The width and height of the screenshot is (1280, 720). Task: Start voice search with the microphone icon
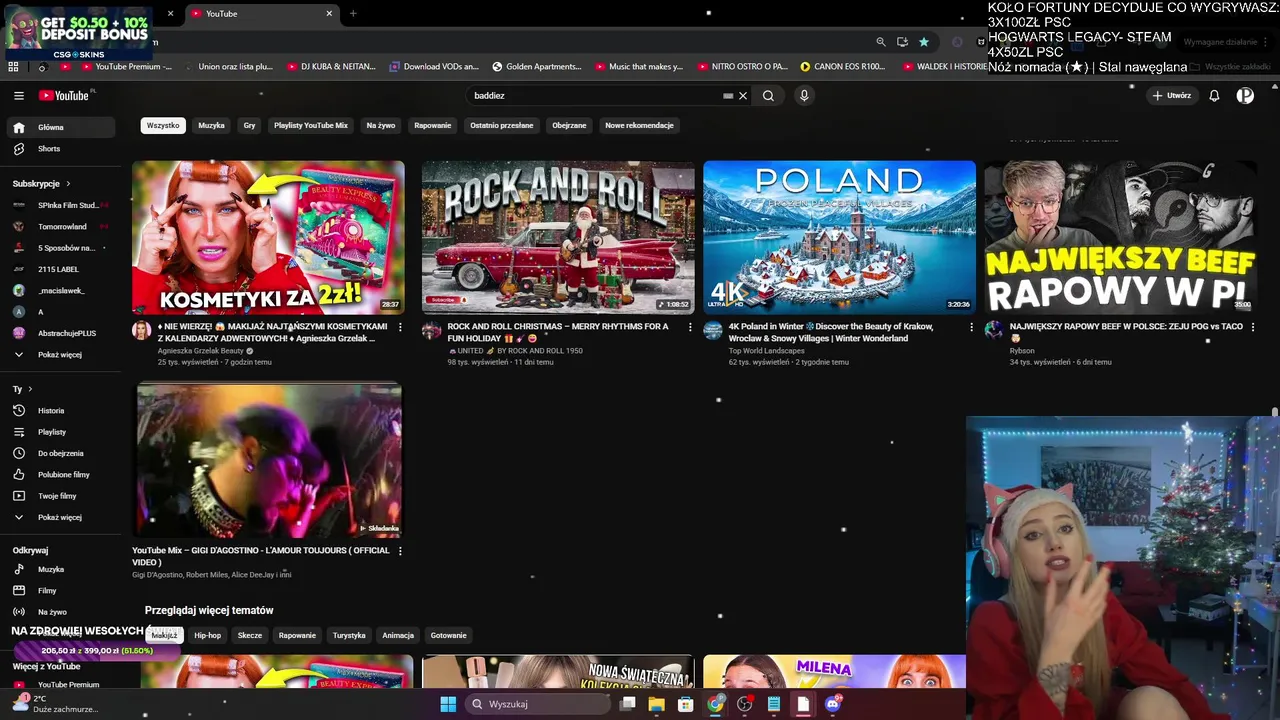point(804,96)
